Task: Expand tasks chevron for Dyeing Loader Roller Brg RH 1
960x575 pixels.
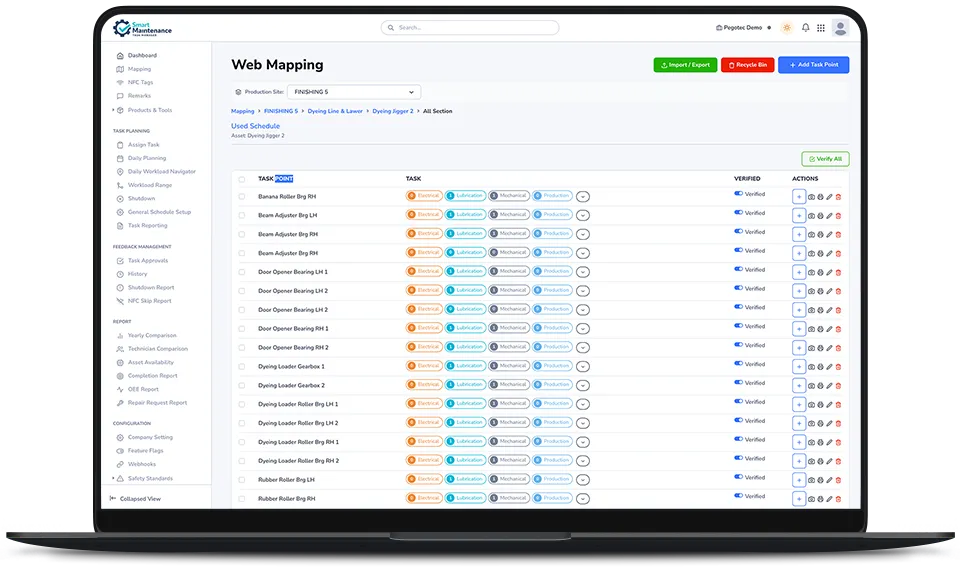Action: tap(583, 442)
